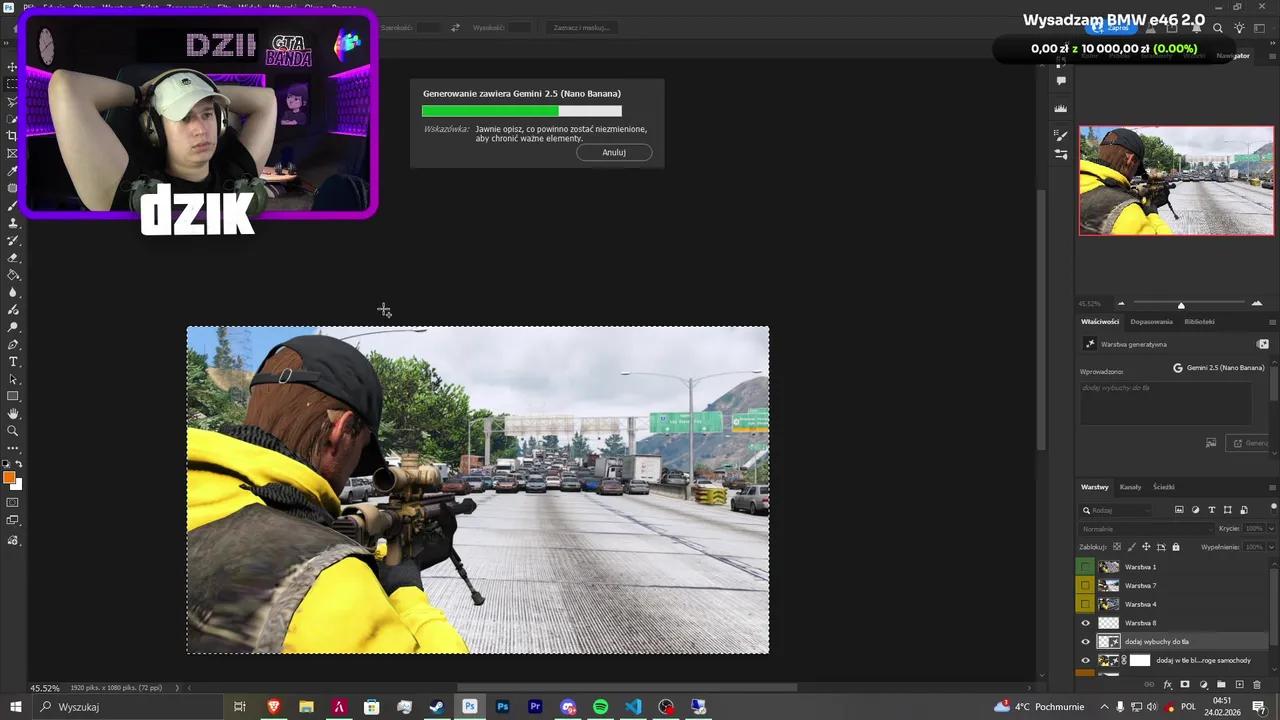Hide the Warstwa 8 layer

tap(1086, 623)
